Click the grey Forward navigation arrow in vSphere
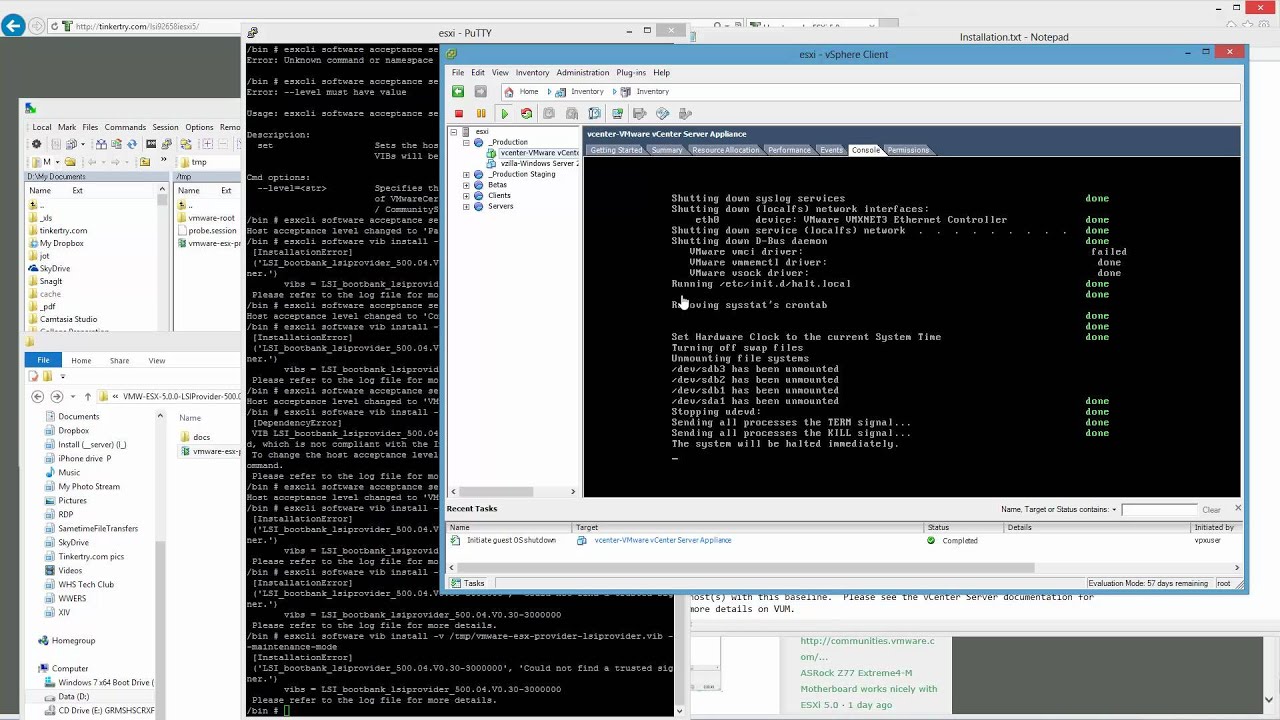 [480, 92]
